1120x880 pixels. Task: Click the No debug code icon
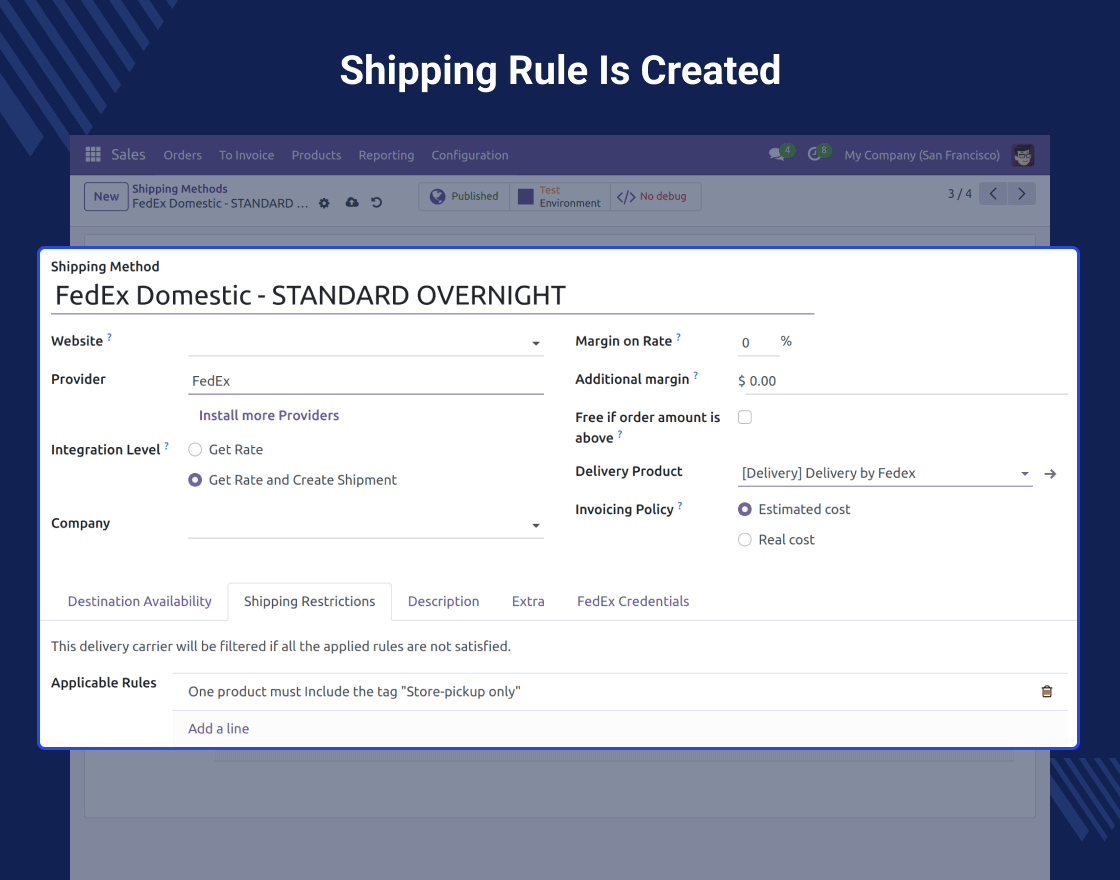tap(626, 196)
